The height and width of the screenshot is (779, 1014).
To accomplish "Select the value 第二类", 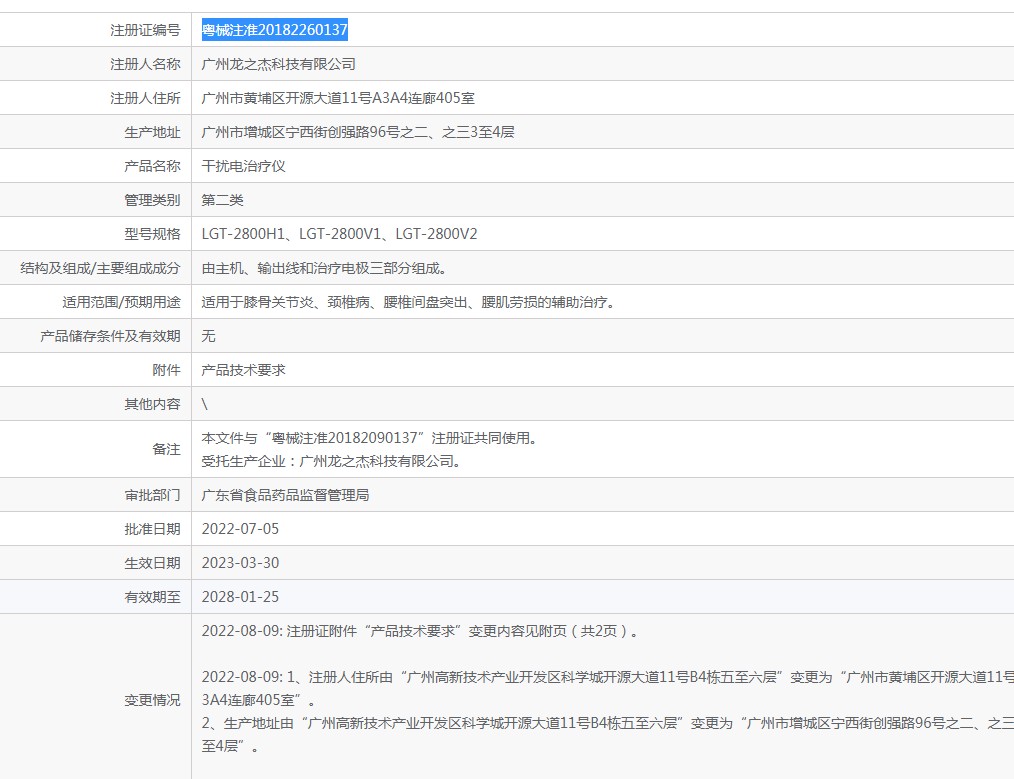I will tap(222, 200).
